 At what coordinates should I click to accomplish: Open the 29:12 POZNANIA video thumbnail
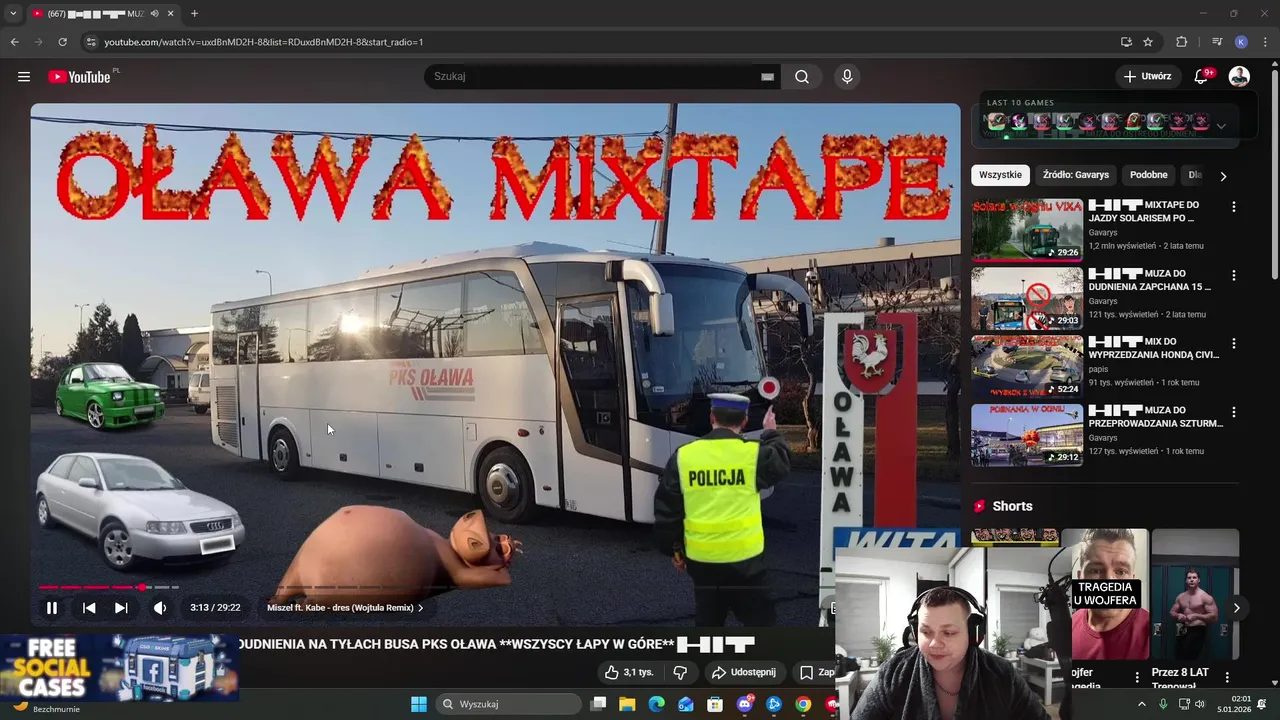(x=1027, y=434)
